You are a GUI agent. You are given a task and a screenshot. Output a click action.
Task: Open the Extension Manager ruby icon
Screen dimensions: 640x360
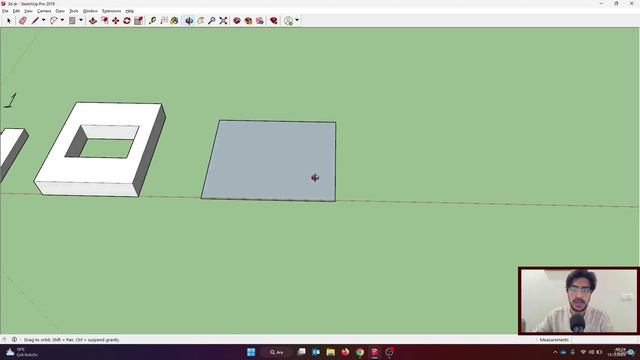click(x=274, y=20)
